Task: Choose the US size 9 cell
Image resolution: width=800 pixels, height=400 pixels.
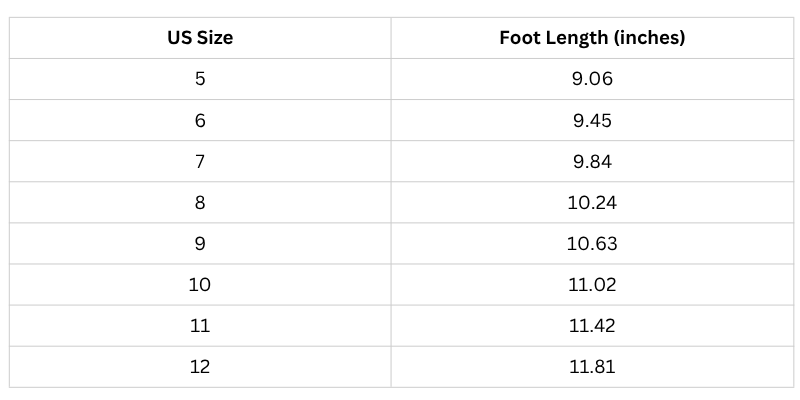Action: point(200,243)
